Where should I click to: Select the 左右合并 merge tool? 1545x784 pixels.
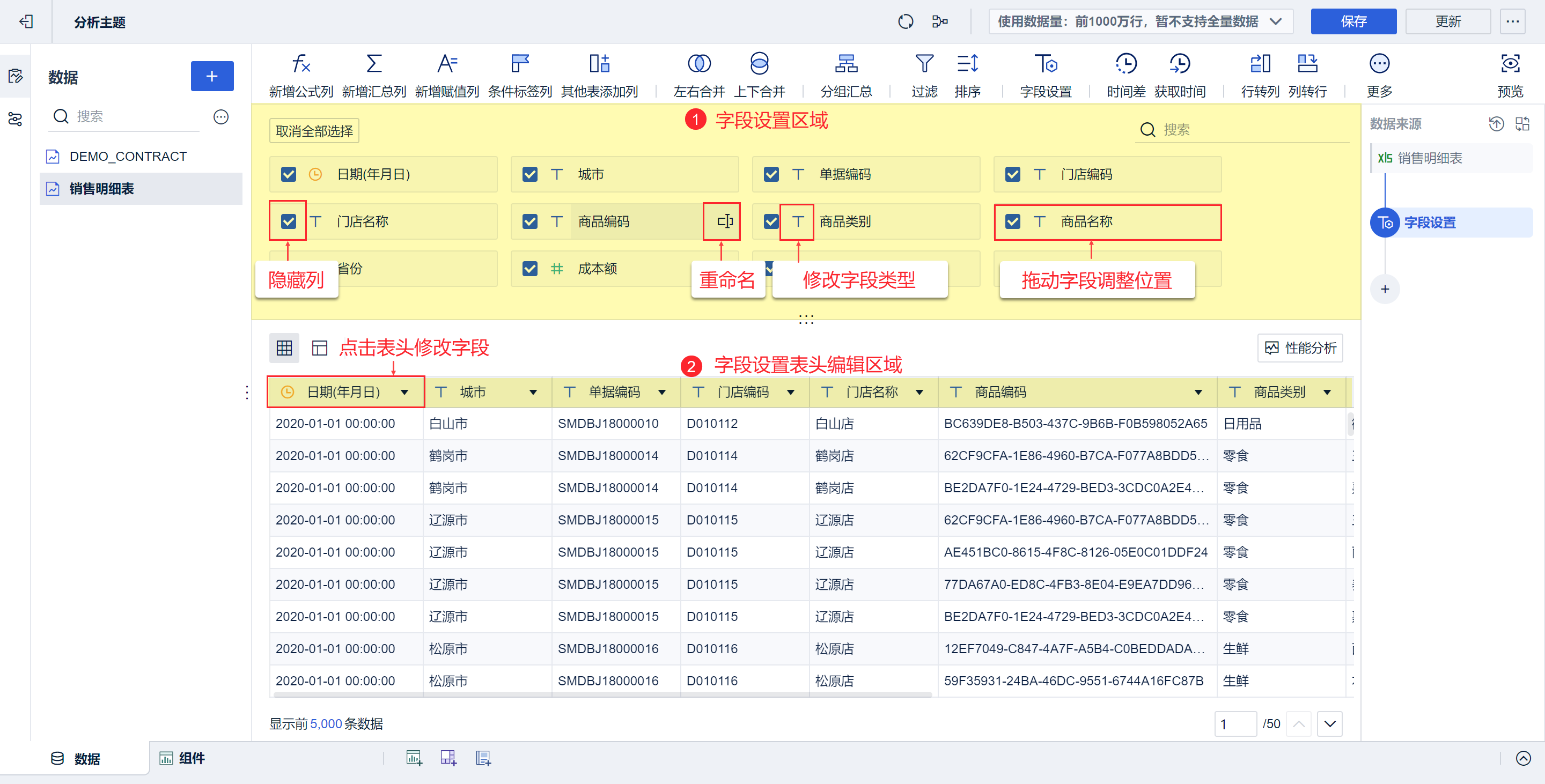click(x=698, y=64)
